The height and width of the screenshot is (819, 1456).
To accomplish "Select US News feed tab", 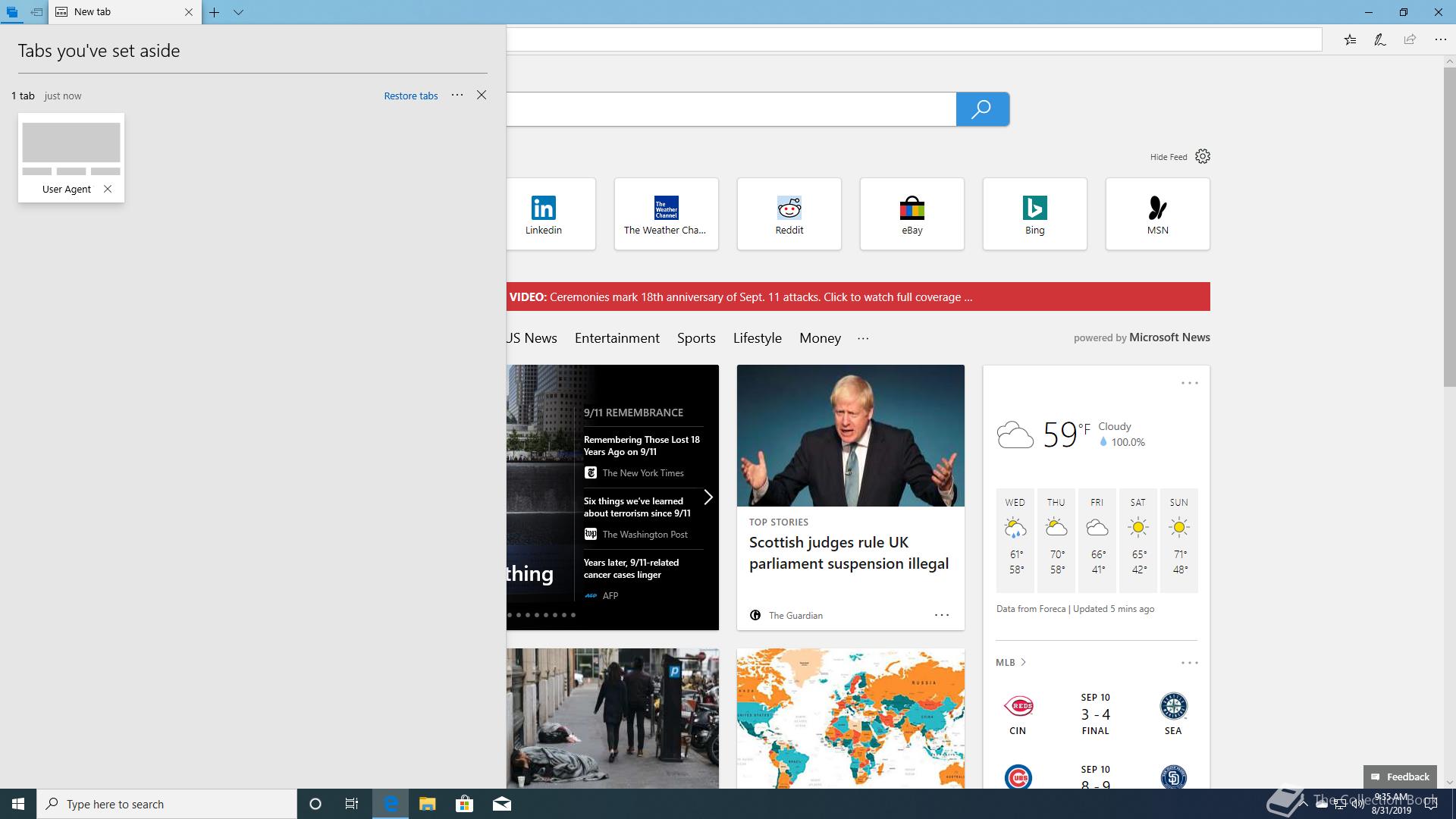I will 532,338.
